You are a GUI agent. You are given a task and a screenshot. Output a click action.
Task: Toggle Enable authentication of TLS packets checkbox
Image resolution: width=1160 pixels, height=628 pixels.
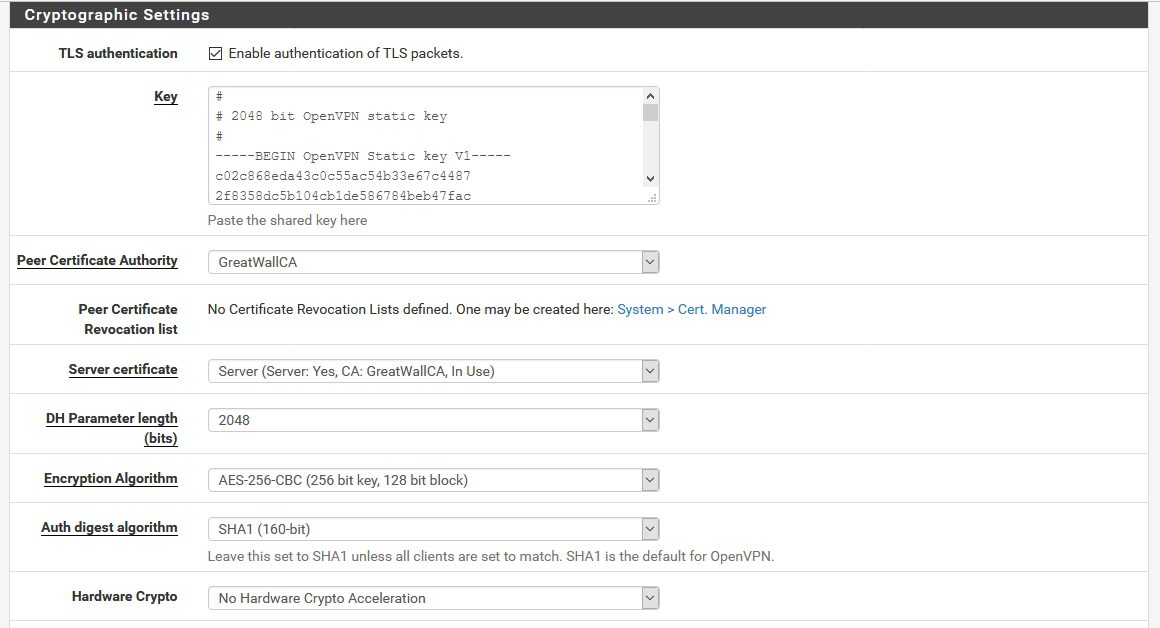click(215, 53)
